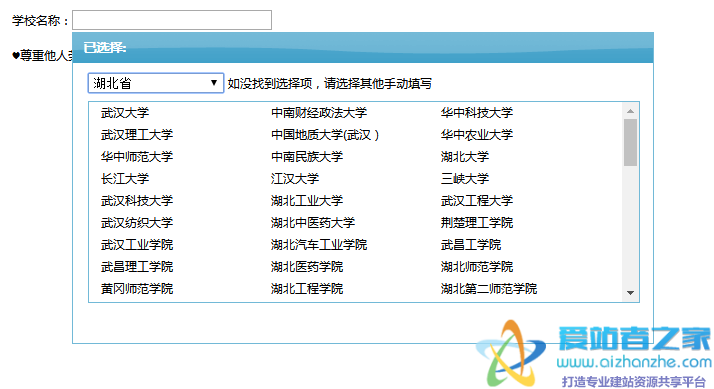
Task: Click the 学校名称 input field
Action: pos(172,20)
